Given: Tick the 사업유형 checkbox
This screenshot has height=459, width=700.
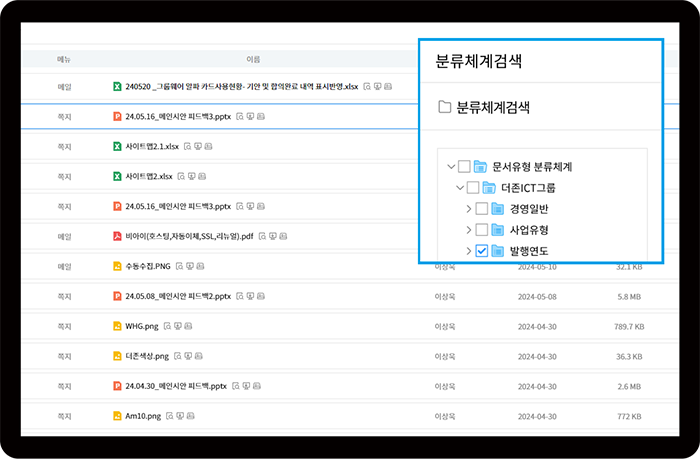Looking at the screenshot, I should coord(482,230).
